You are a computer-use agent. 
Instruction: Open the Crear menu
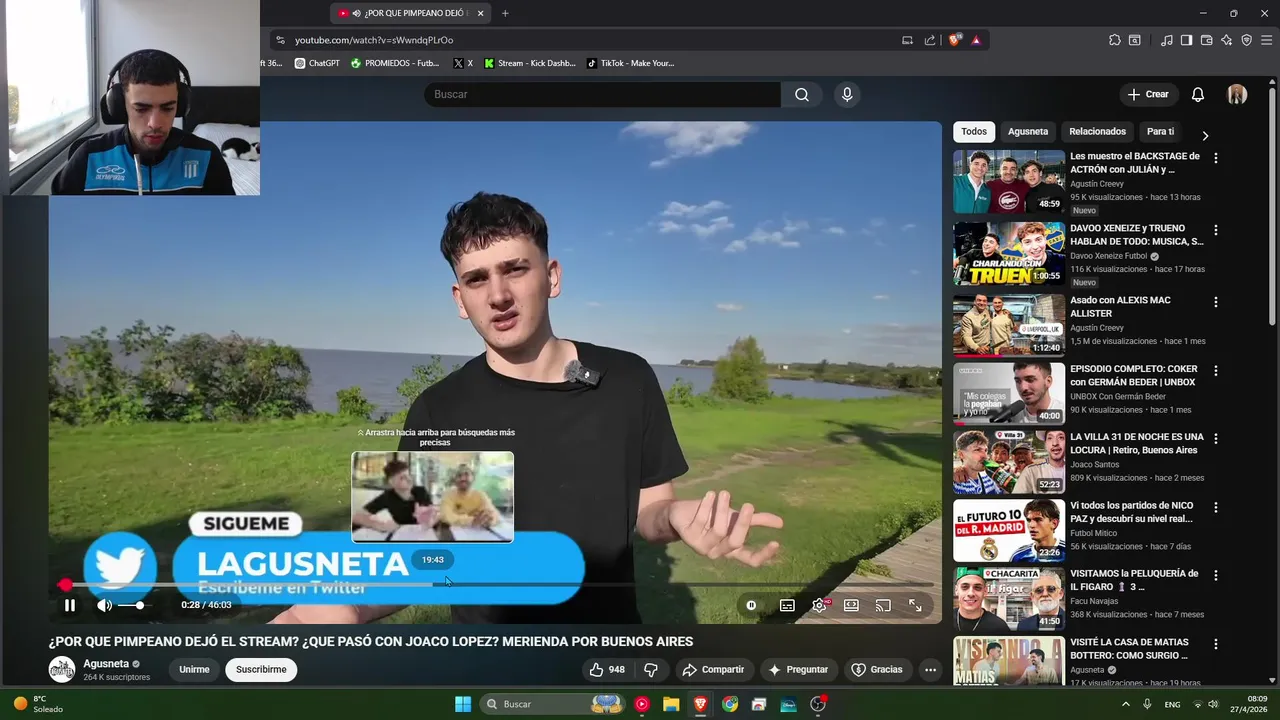pos(1148,94)
